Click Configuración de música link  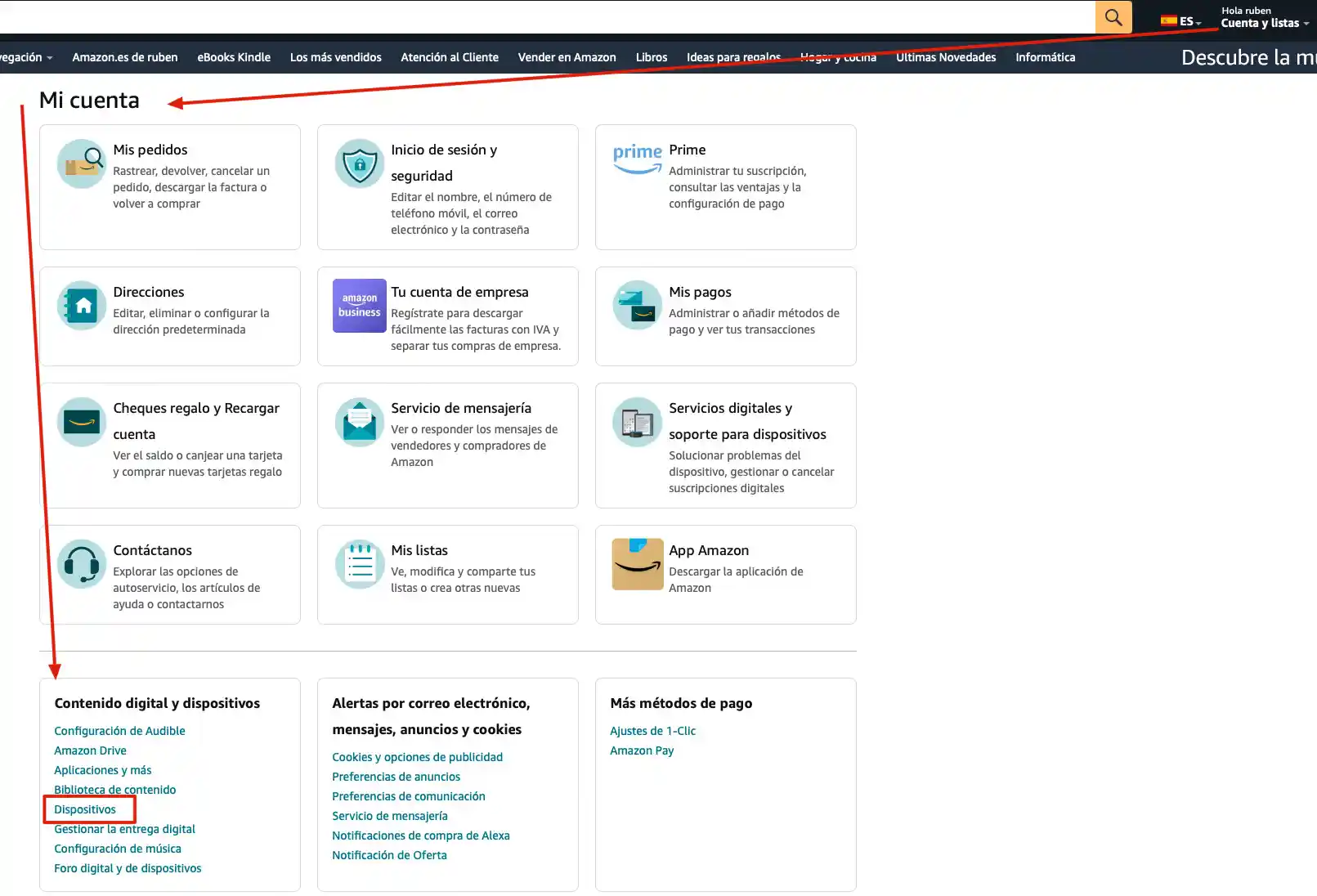coord(118,849)
